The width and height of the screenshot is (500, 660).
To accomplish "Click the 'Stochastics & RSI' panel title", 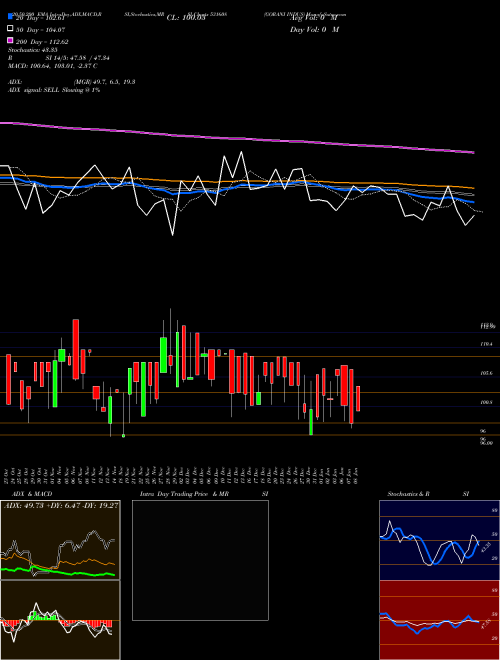I will coord(428,494).
